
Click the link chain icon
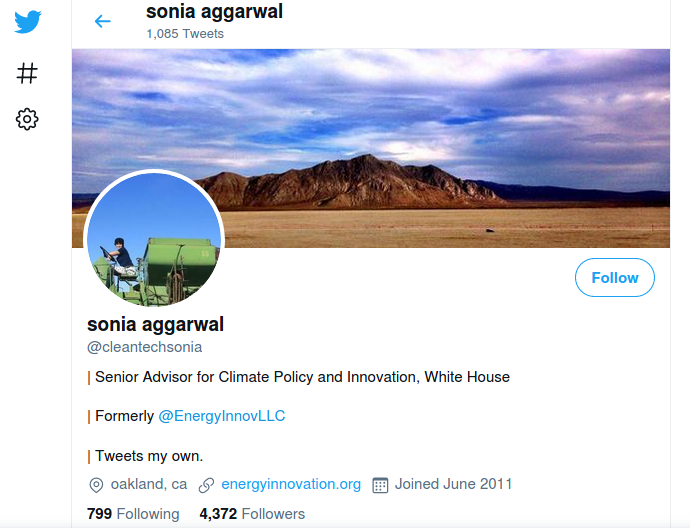tap(207, 485)
